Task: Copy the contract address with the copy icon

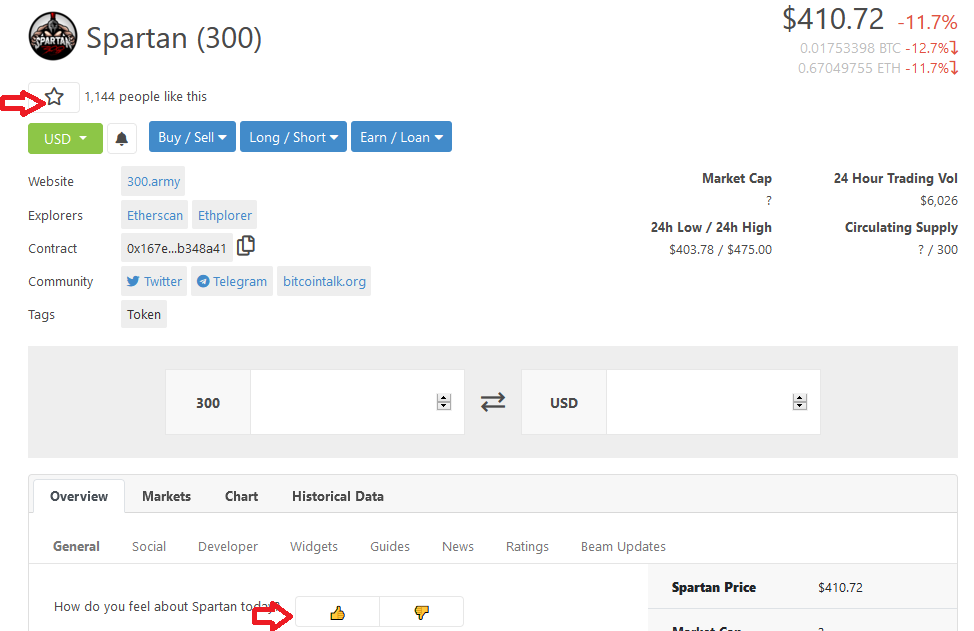Action: pyautogui.click(x=246, y=246)
